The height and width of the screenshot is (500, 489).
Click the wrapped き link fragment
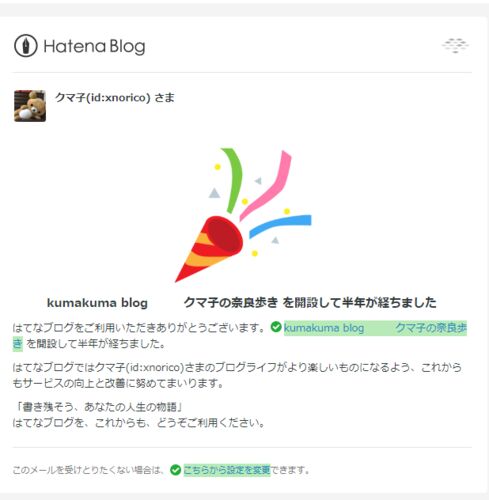18,344
